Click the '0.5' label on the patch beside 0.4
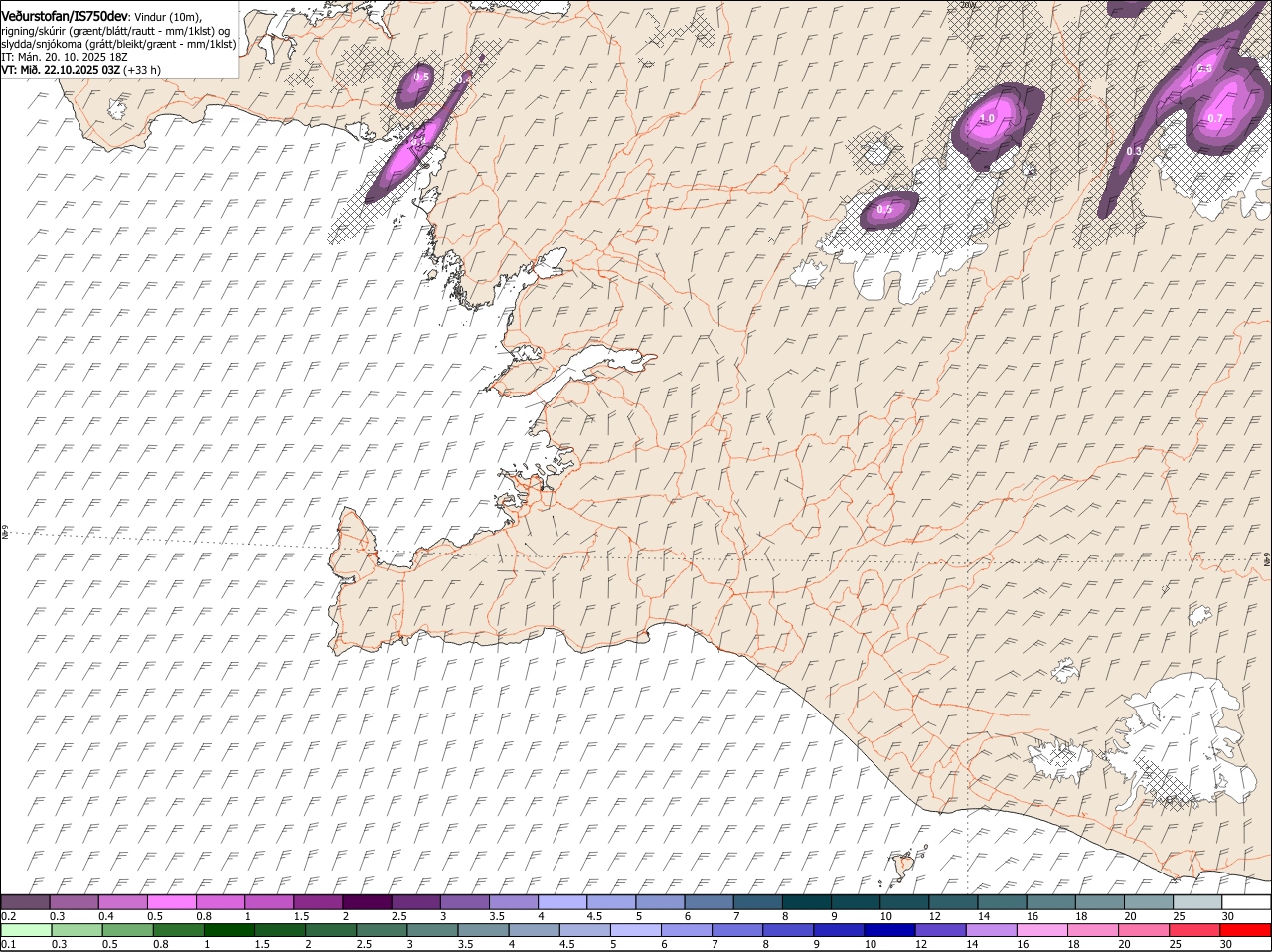This screenshot has width=1272, height=952. pos(421,78)
